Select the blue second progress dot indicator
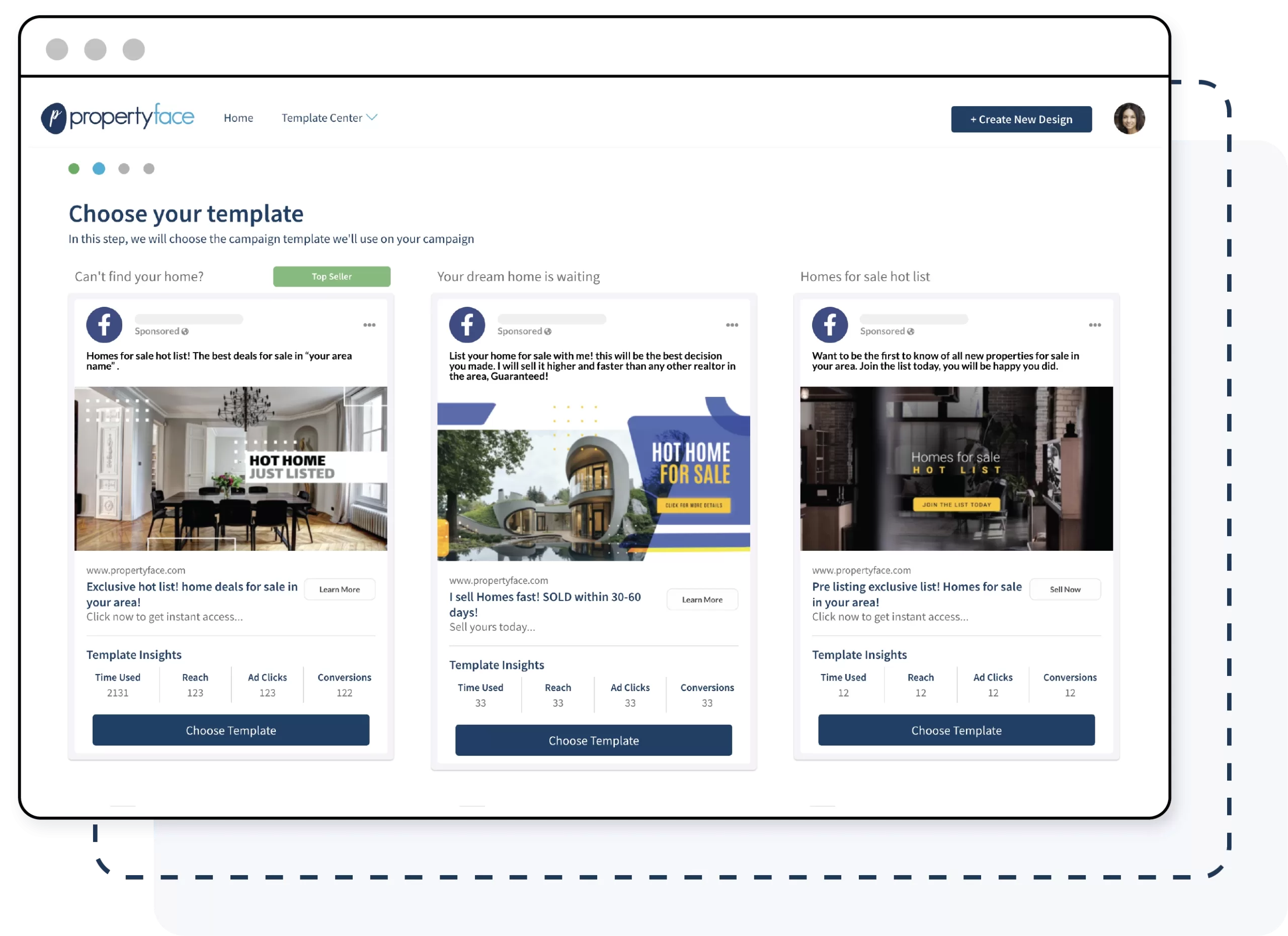 [98, 168]
